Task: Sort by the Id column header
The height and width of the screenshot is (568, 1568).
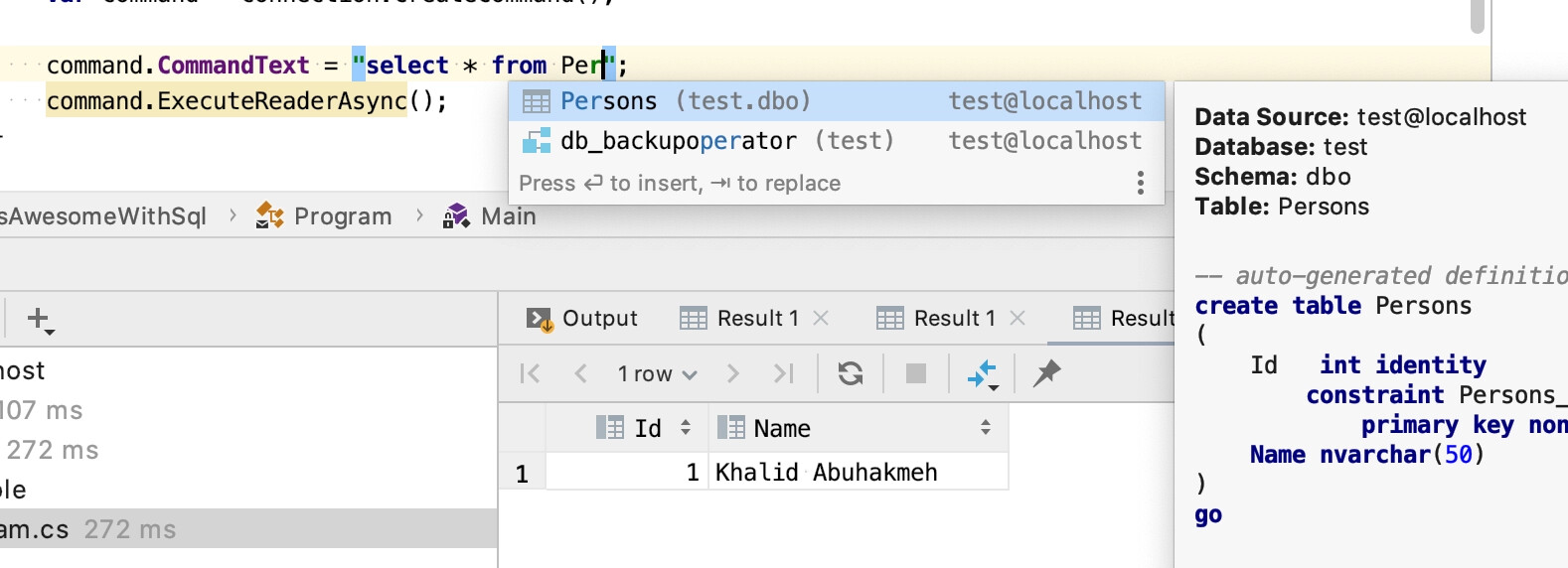Action: [644, 428]
